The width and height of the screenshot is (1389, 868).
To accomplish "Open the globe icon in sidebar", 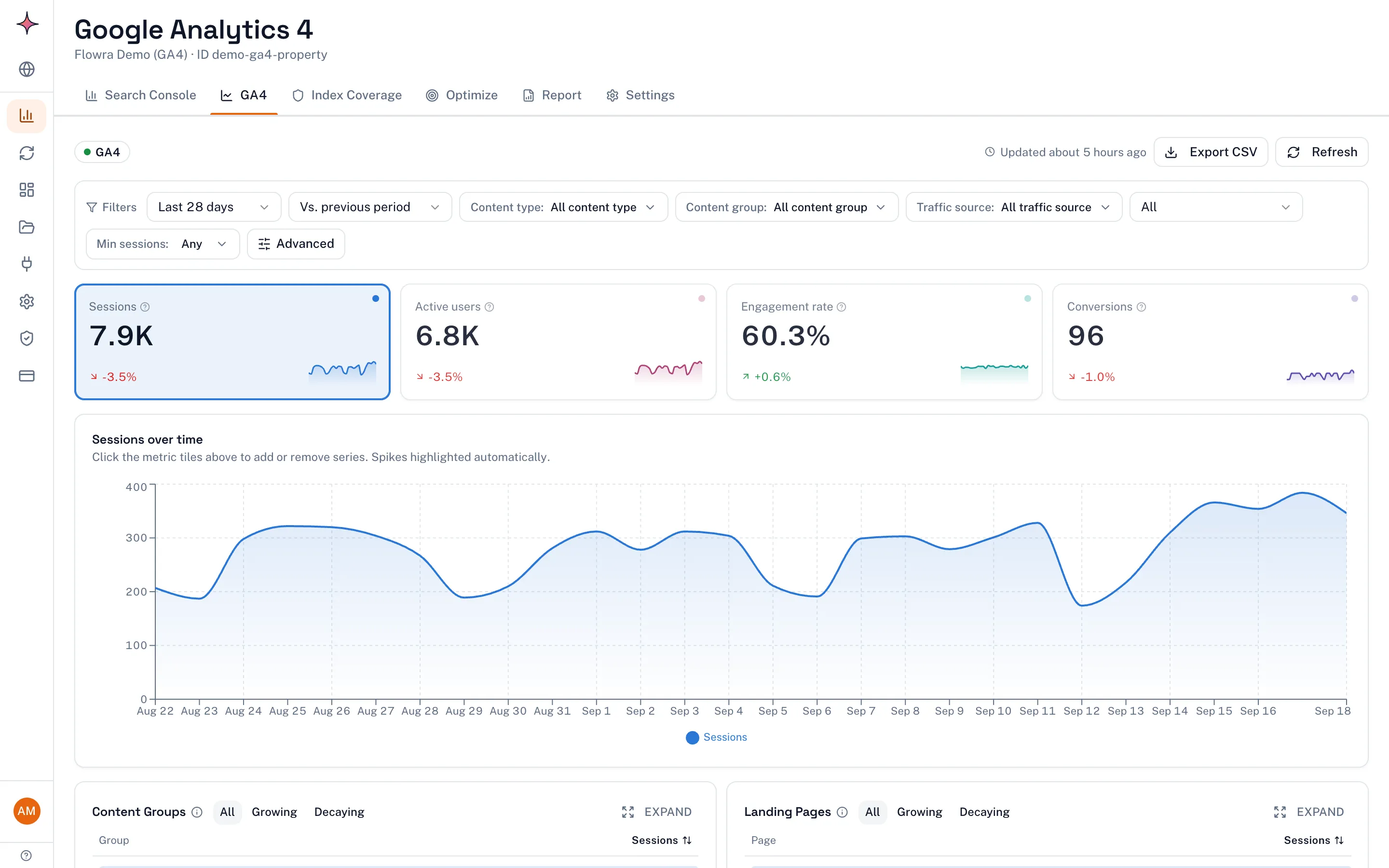I will pos(27,69).
